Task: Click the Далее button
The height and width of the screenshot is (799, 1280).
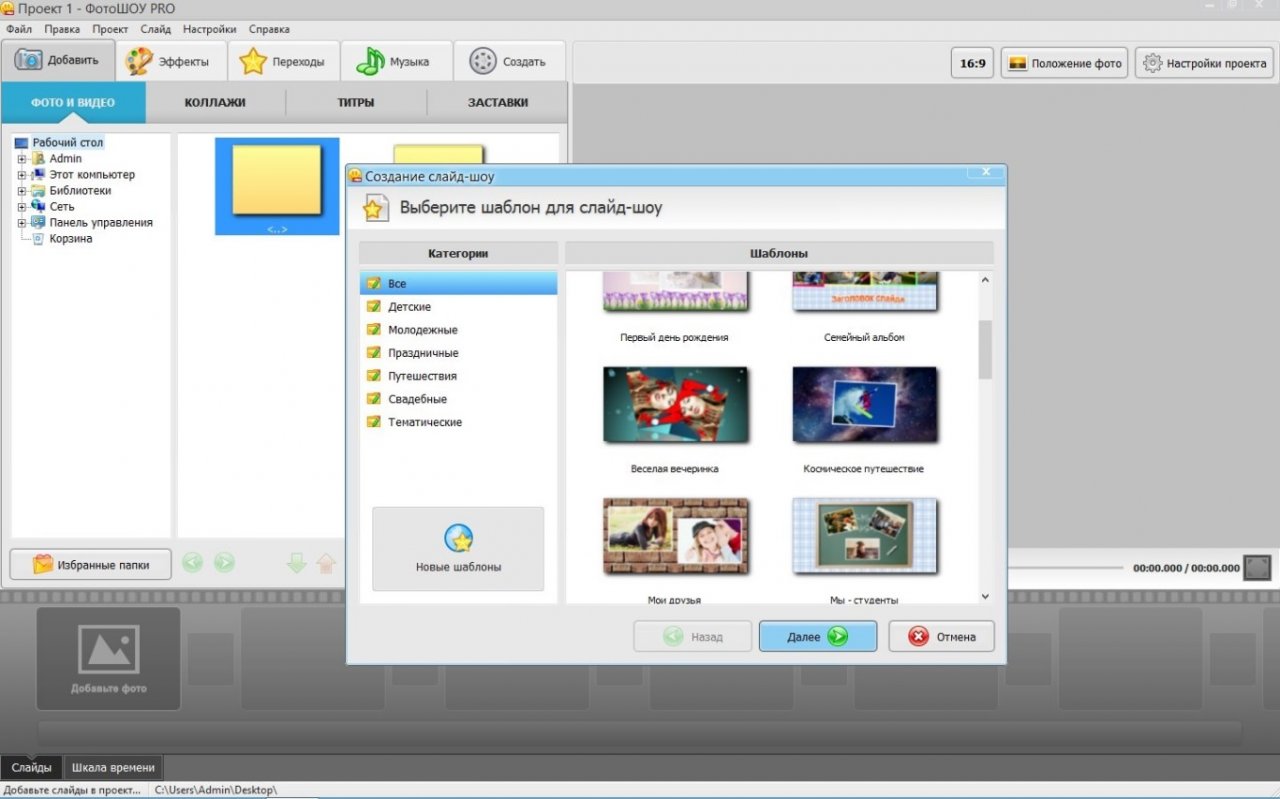Action: point(818,636)
